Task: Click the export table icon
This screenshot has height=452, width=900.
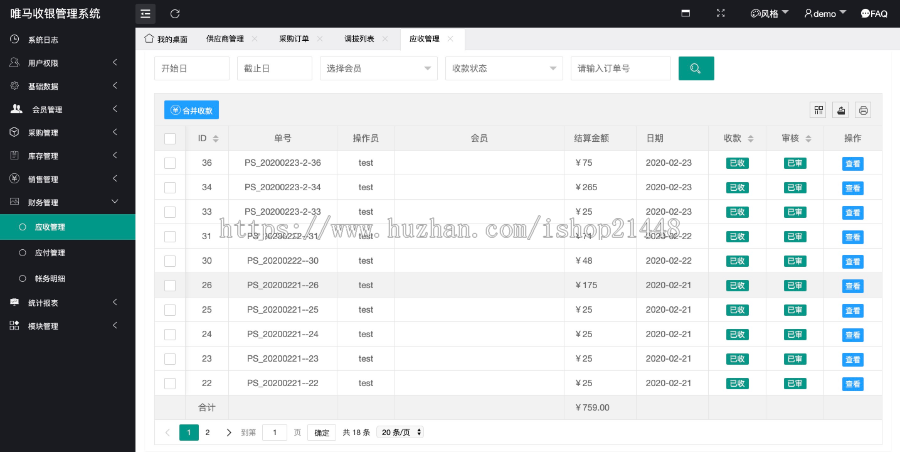Action: (x=841, y=110)
